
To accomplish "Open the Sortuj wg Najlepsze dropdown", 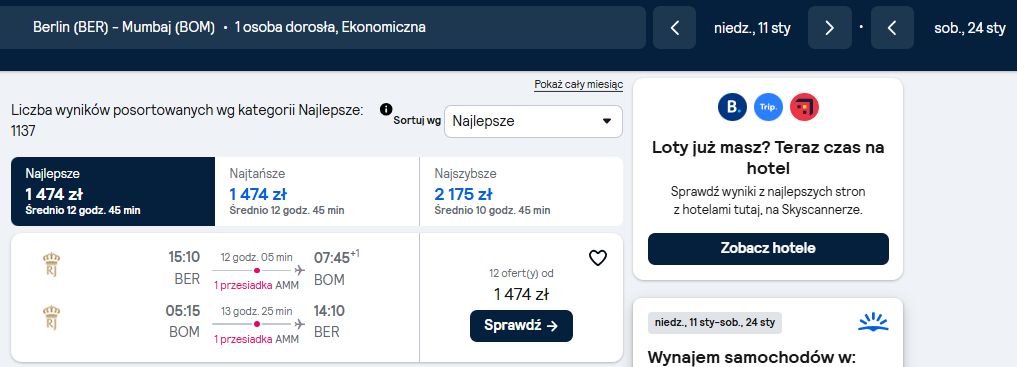I will coord(533,121).
